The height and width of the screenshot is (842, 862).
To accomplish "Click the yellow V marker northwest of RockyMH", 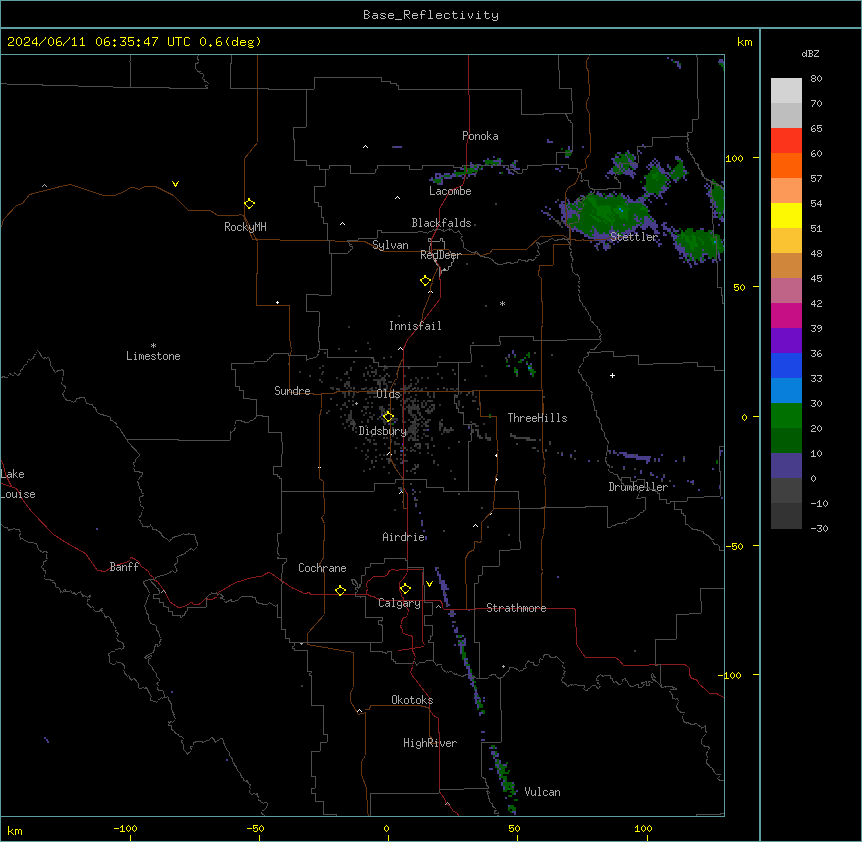I will tap(175, 184).
